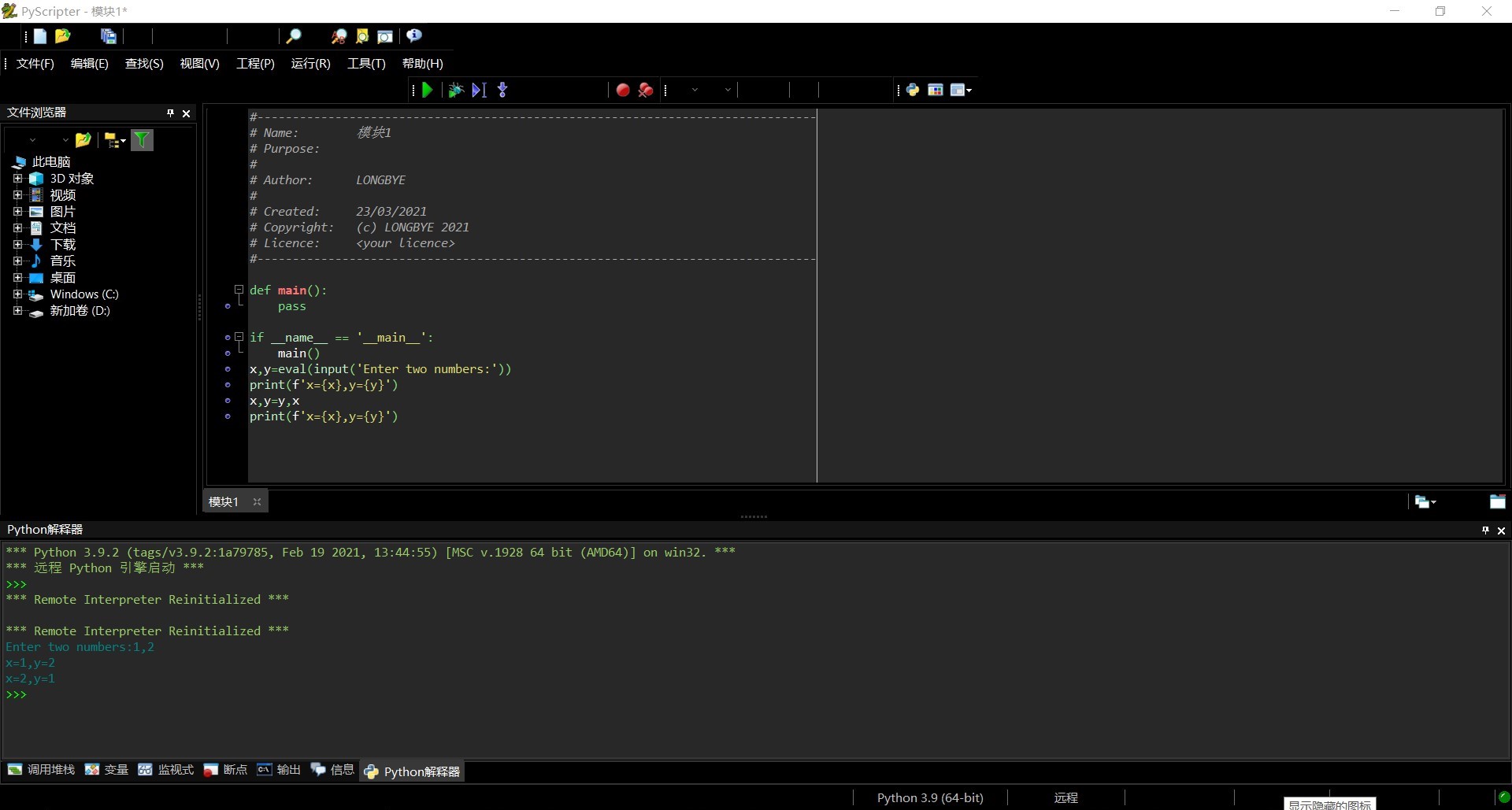Screen dimensions: 1512x810
Task: Open the 视图(V) menu
Action: [x=200, y=64]
